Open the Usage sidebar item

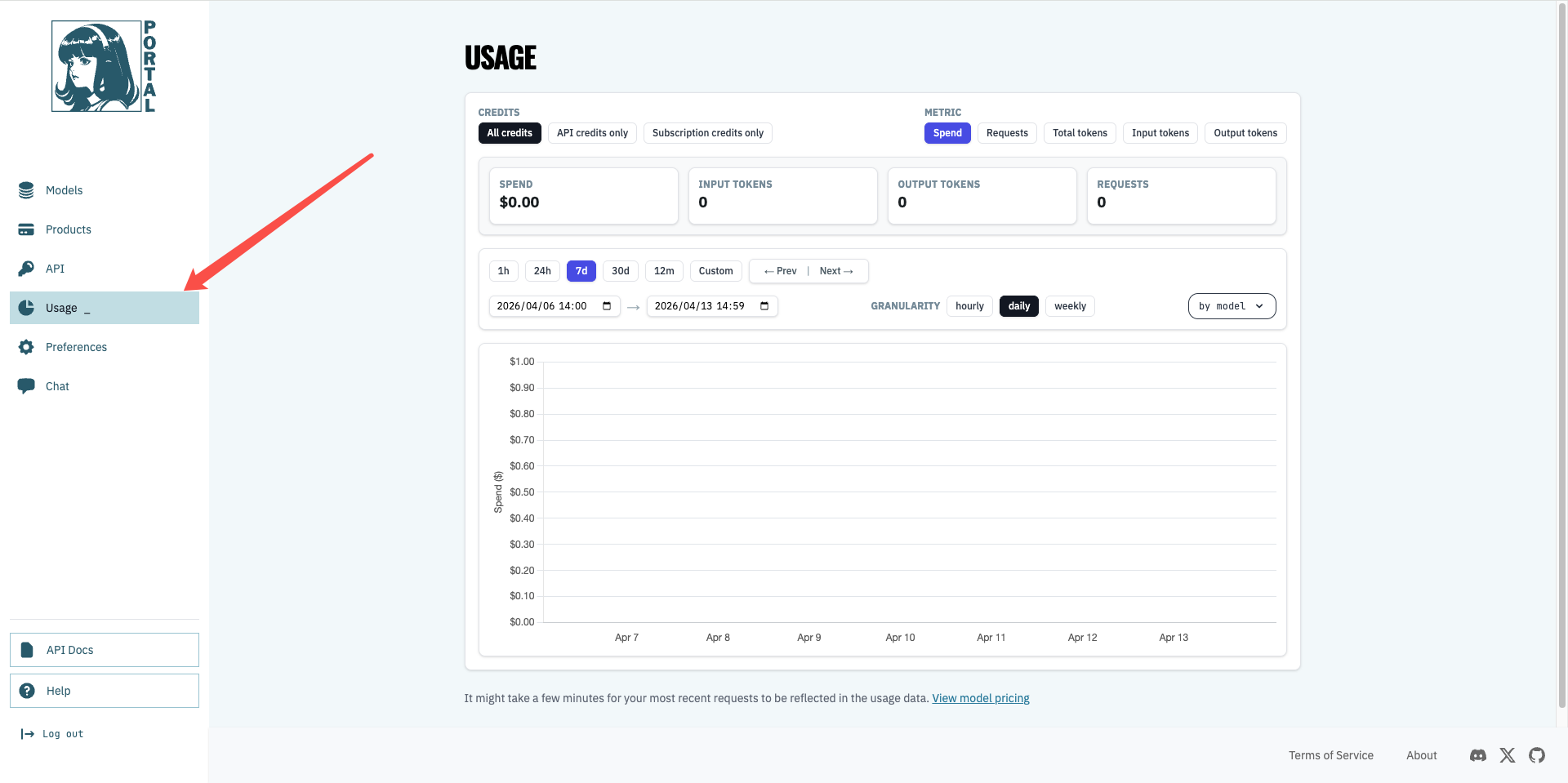click(x=104, y=308)
